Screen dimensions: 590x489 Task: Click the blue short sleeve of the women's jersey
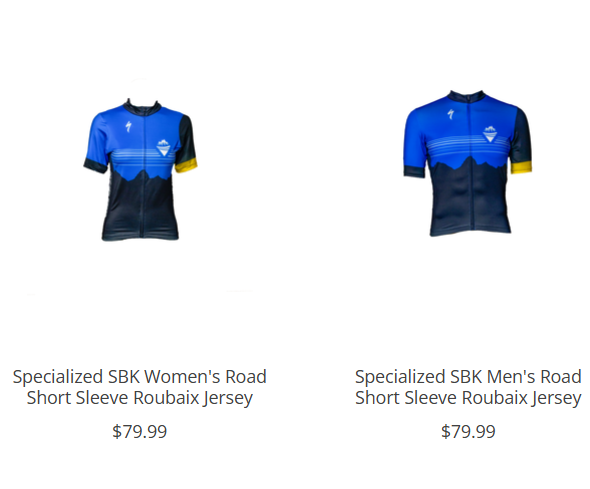(x=98, y=139)
